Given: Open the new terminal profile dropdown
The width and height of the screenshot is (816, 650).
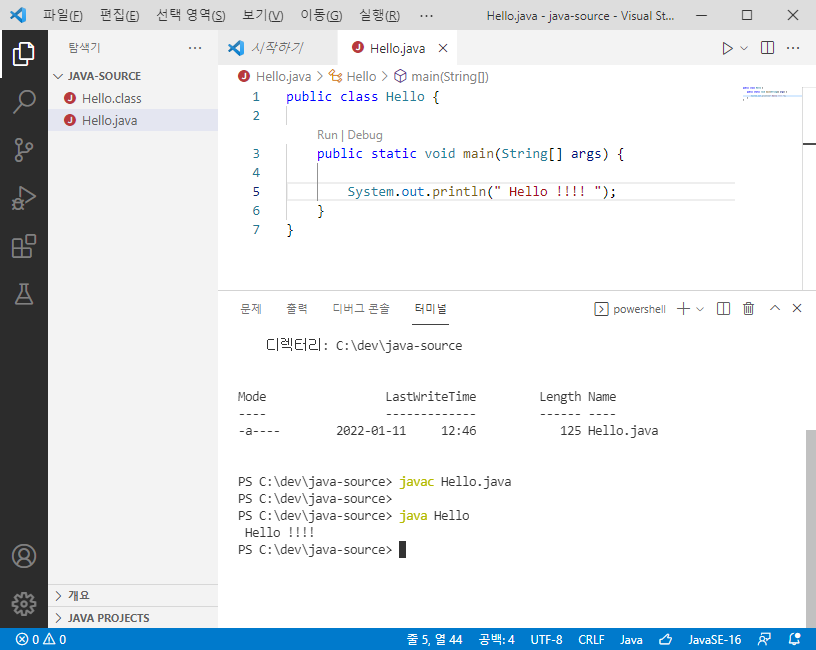Looking at the screenshot, I should coord(700,309).
